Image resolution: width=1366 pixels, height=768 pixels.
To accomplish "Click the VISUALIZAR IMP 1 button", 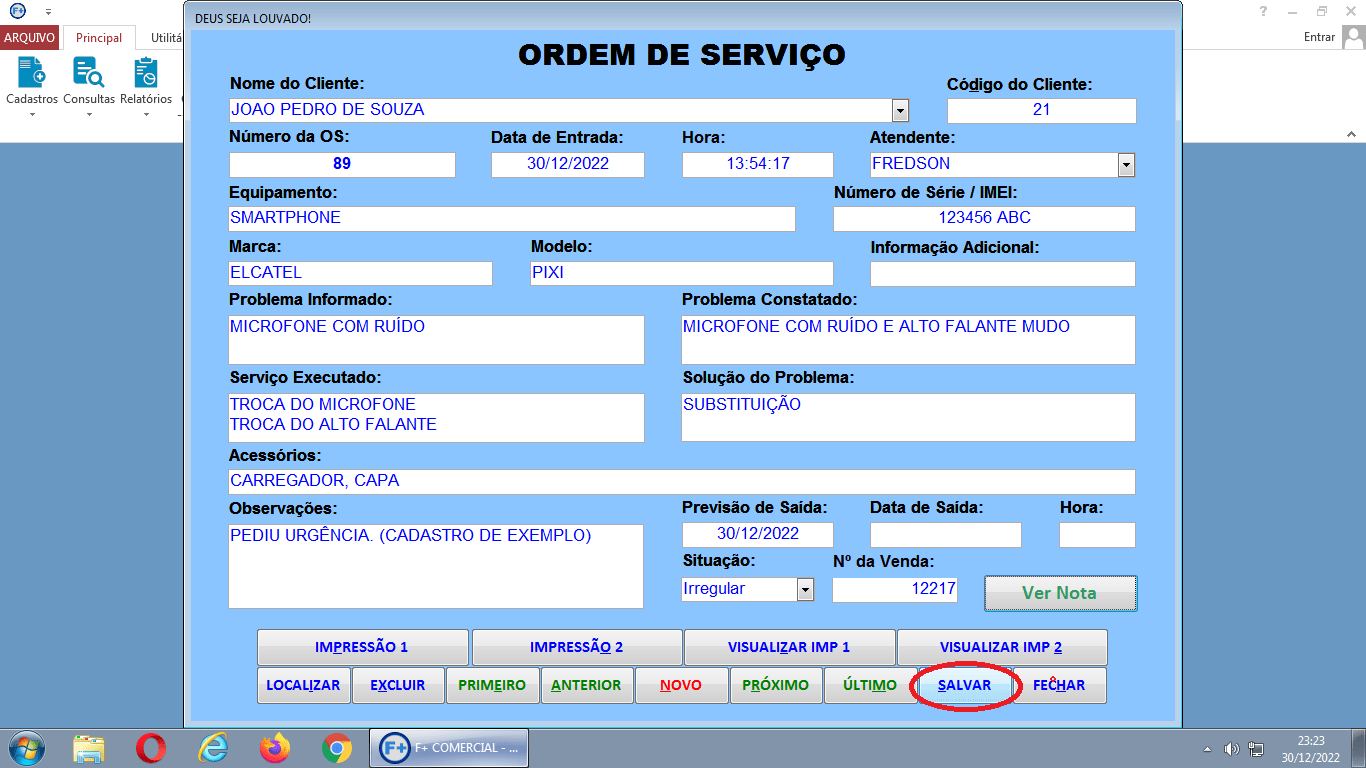I will pyautogui.click(x=789, y=647).
